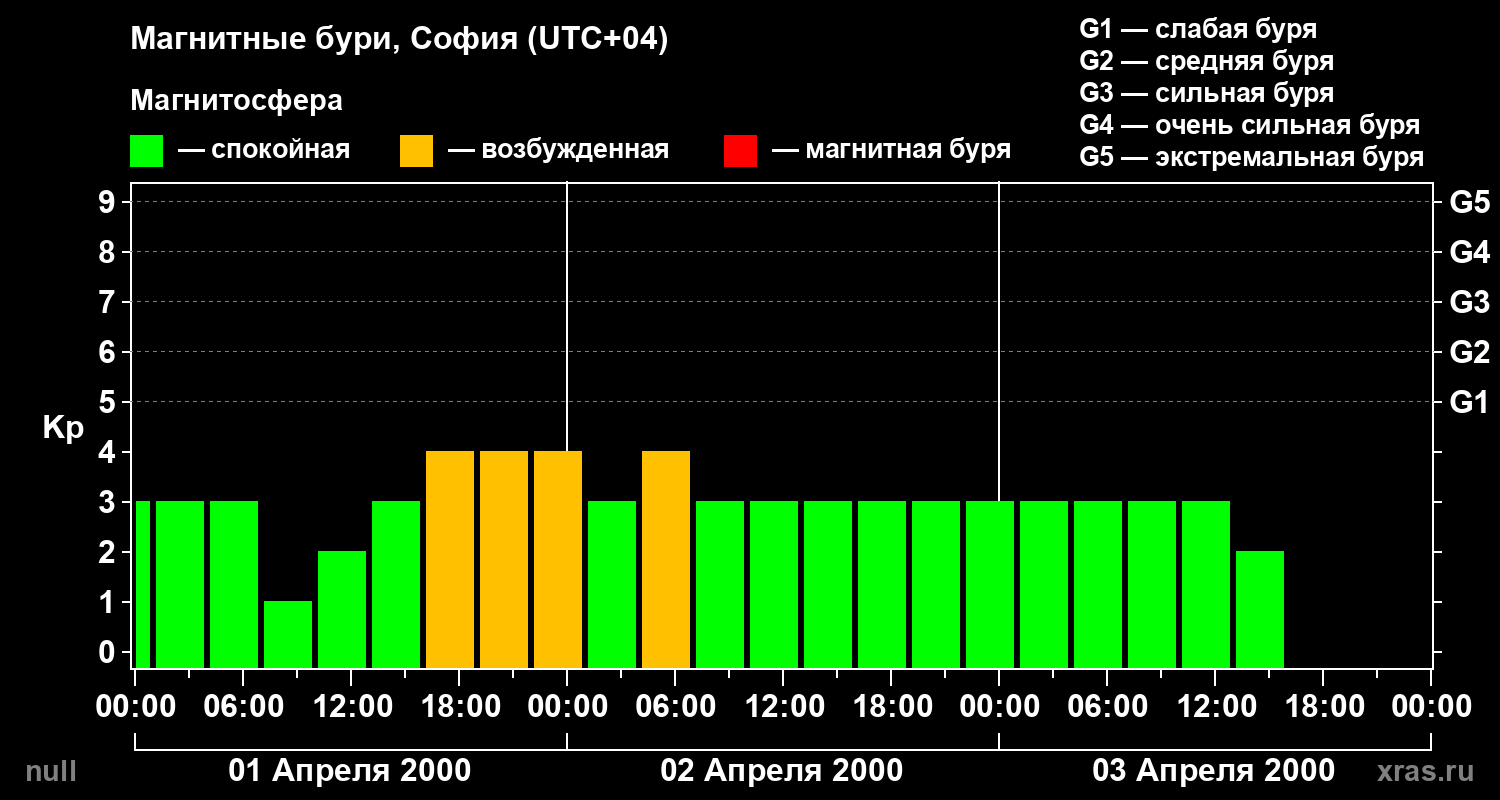Click the G3 tick label on the right axis
Image resolution: width=1500 pixels, height=800 pixels.
(1469, 302)
